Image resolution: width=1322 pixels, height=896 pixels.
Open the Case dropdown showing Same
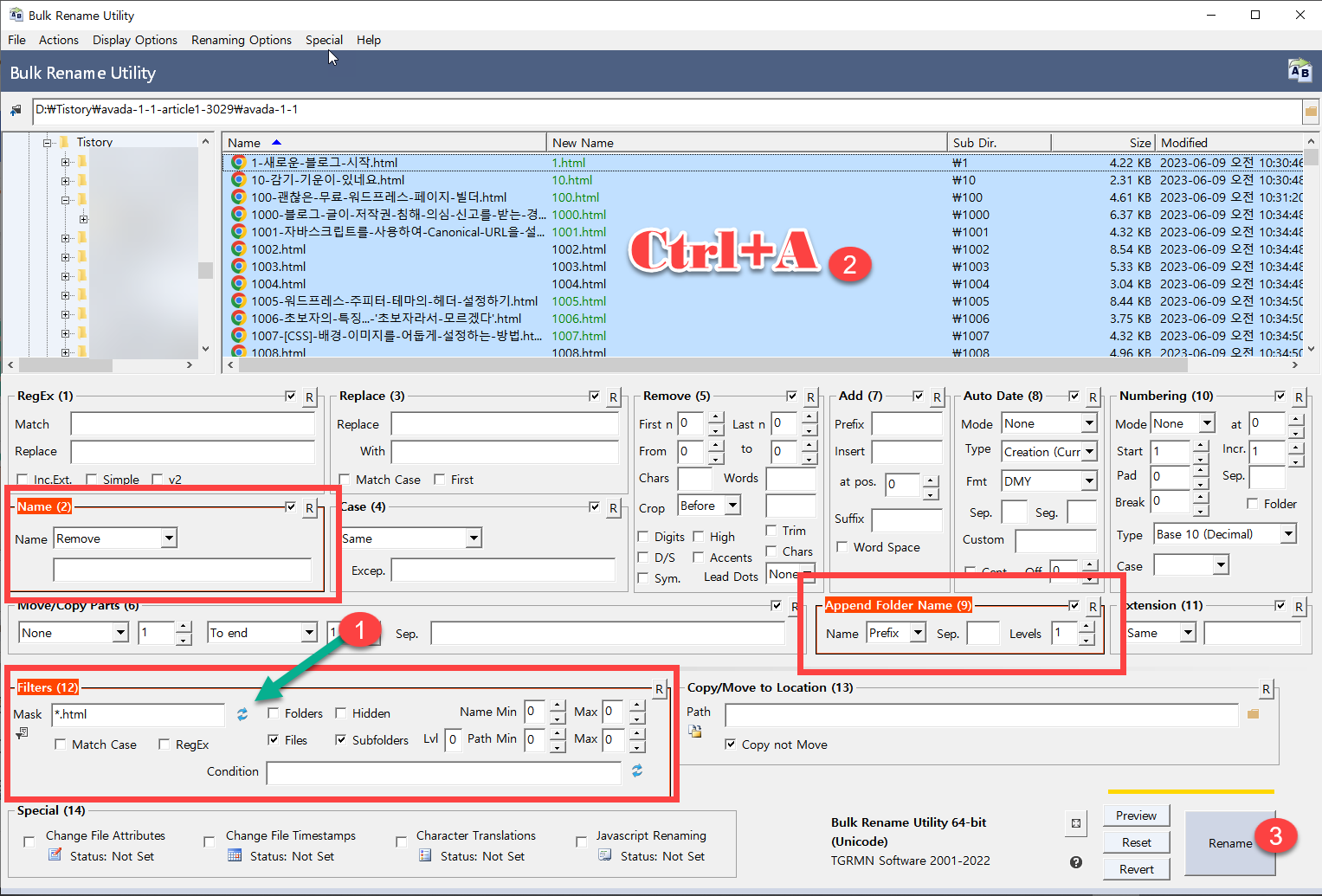click(x=474, y=538)
